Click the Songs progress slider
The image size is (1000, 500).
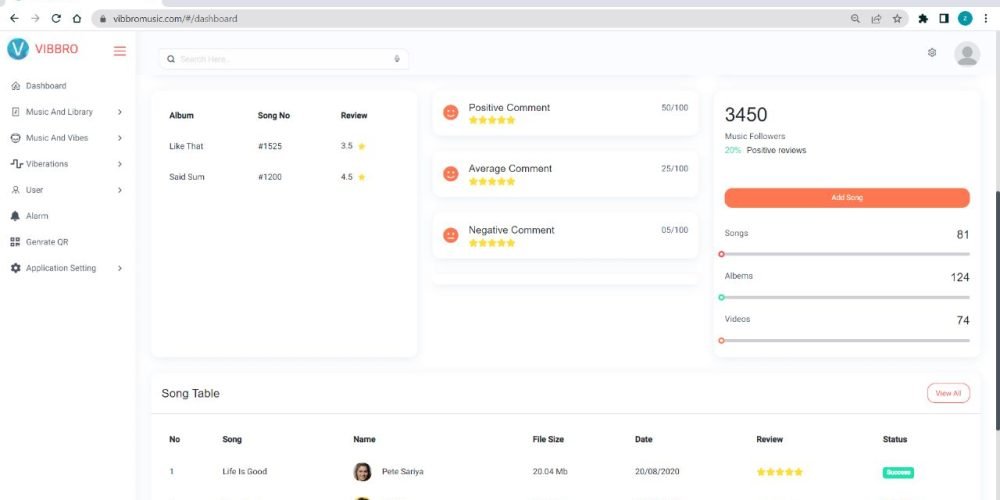[x=846, y=254]
